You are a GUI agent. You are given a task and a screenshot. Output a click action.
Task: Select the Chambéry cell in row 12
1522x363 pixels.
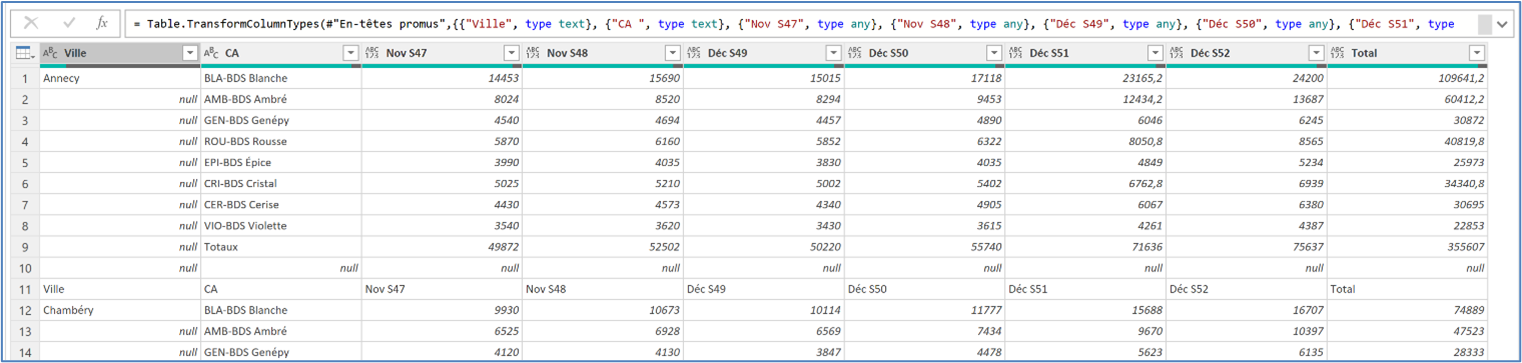point(120,310)
